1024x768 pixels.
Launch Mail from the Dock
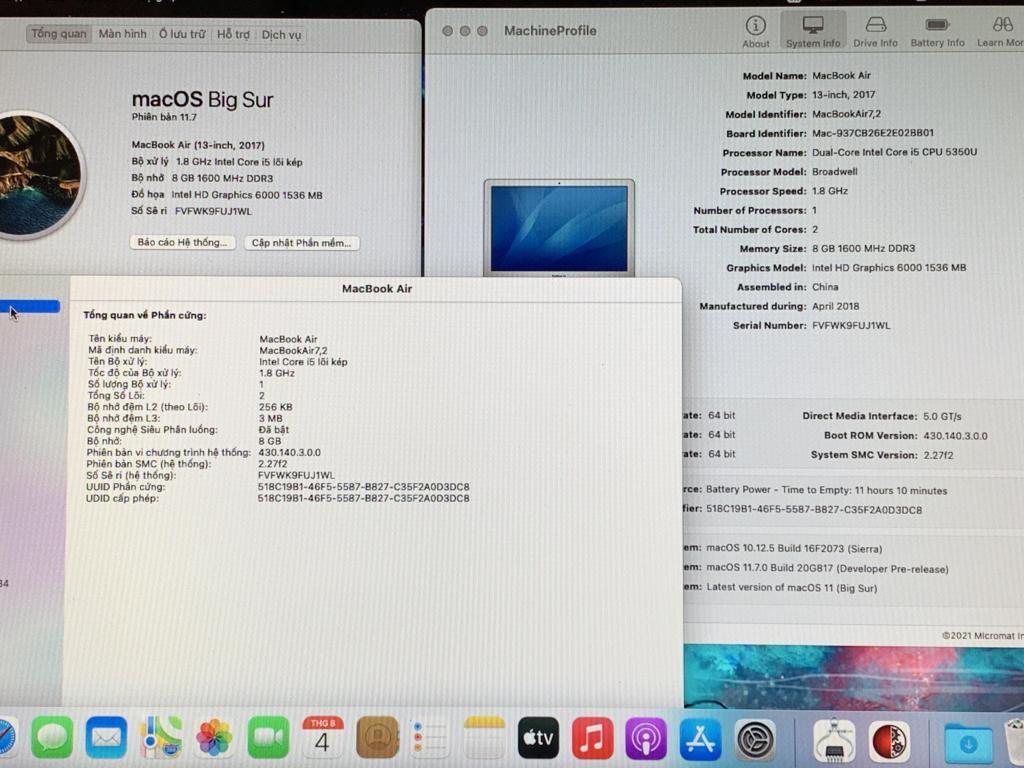coord(106,738)
